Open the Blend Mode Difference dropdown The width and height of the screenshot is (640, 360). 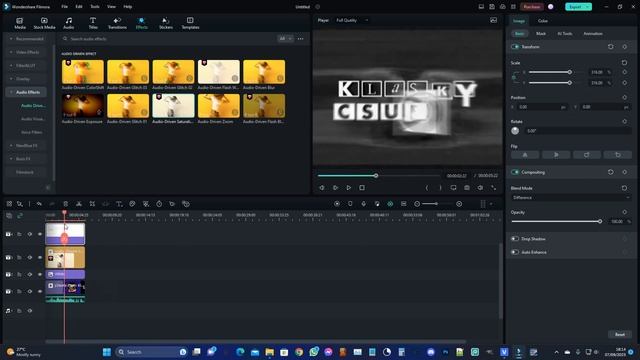tap(571, 198)
